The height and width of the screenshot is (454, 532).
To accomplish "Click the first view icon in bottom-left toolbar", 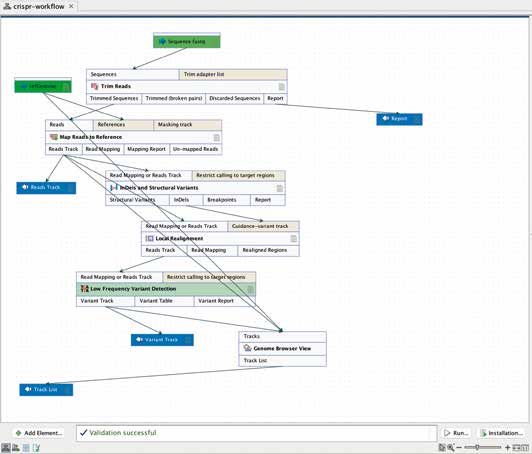I will tap(6, 448).
